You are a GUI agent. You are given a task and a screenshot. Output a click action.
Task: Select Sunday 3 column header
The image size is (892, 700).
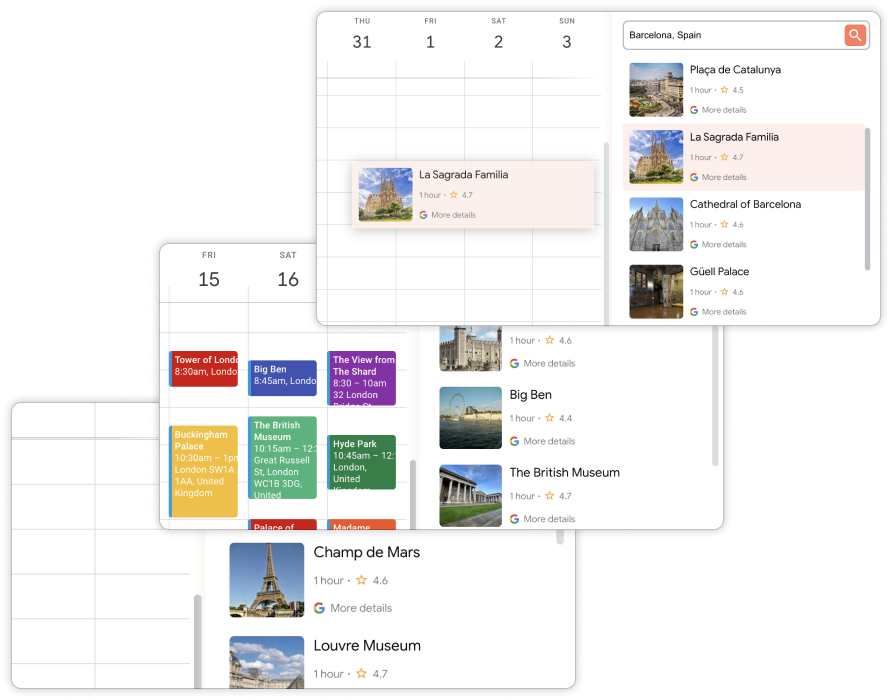click(566, 34)
